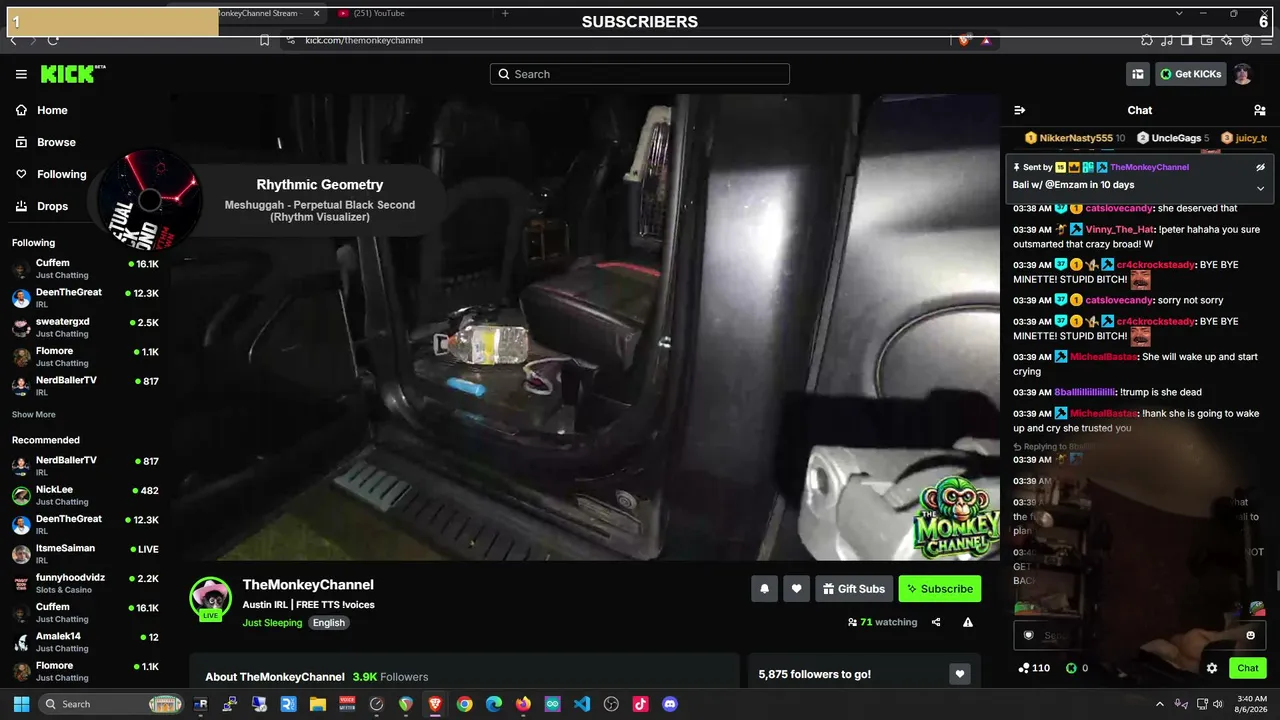Open the Kick sidebar hamburger menu
Image resolution: width=1280 pixels, height=720 pixels.
(x=21, y=74)
